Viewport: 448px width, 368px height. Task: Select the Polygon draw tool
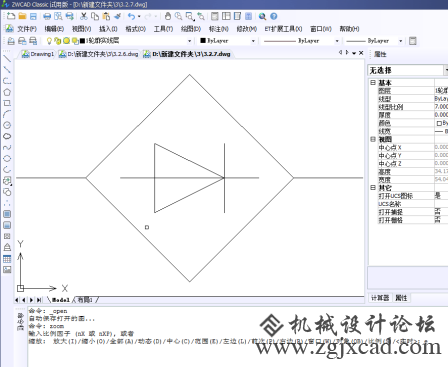(7, 92)
